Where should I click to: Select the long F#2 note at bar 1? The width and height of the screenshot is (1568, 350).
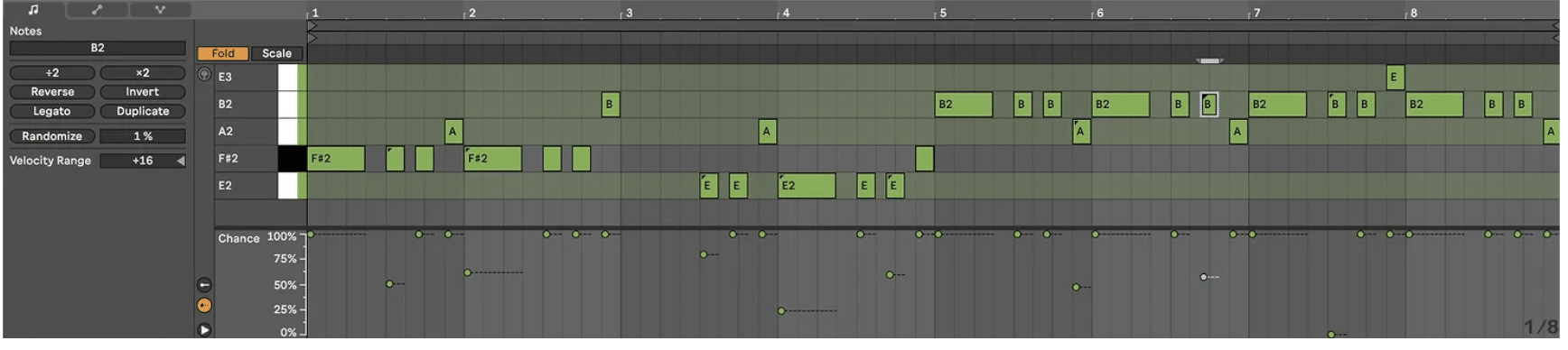click(336, 159)
